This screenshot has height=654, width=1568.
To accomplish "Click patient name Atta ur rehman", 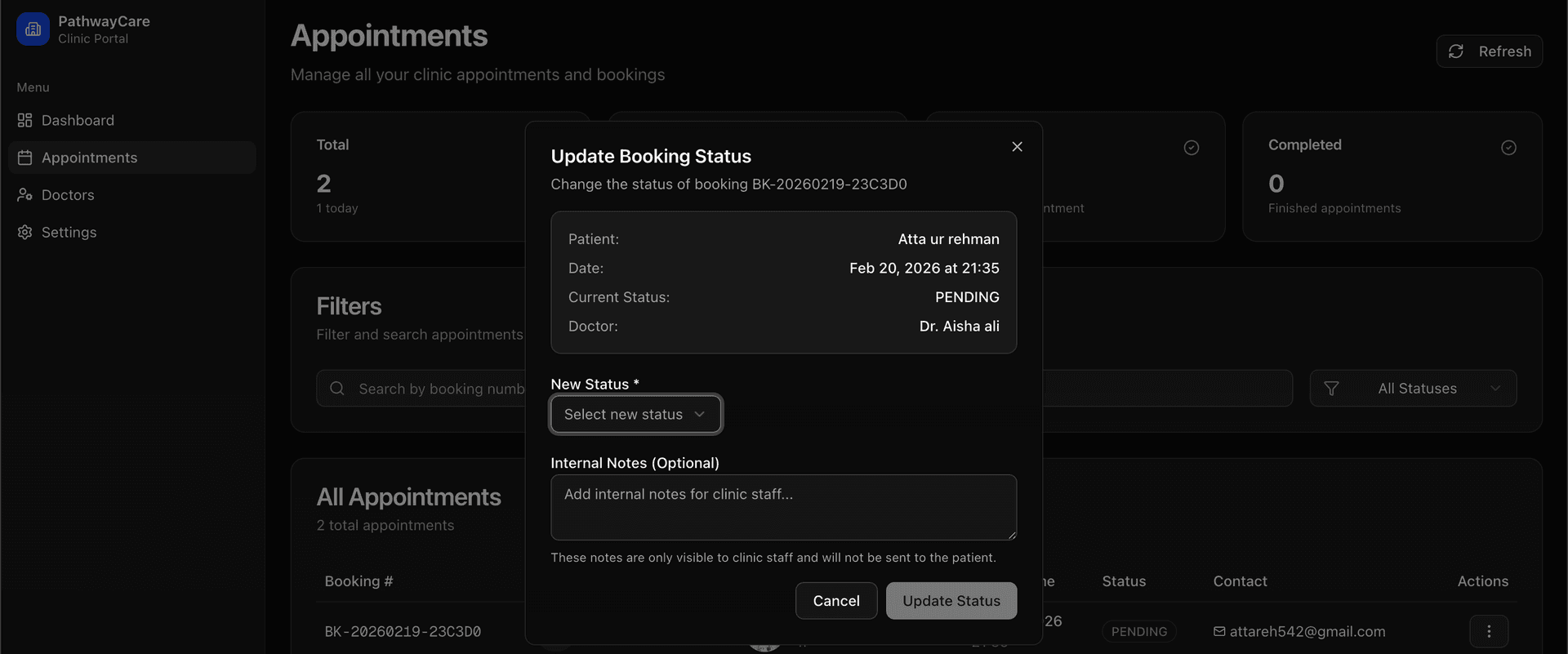I will (948, 239).
